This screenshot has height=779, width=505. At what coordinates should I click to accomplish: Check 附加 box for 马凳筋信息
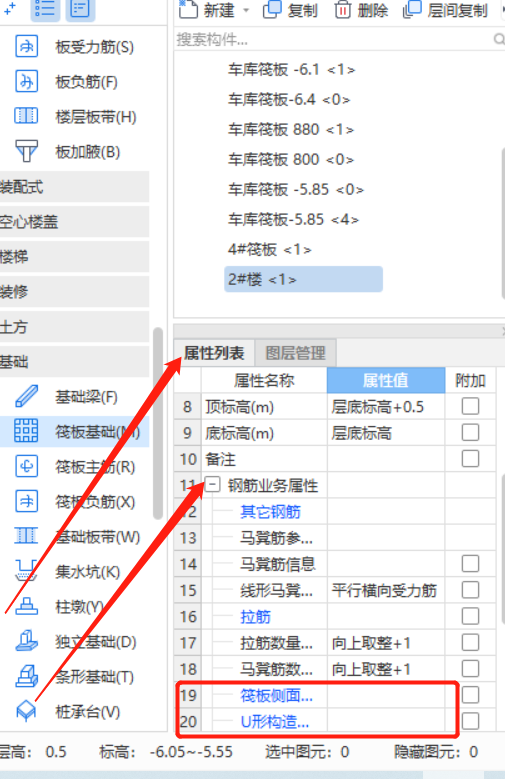click(x=470, y=563)
